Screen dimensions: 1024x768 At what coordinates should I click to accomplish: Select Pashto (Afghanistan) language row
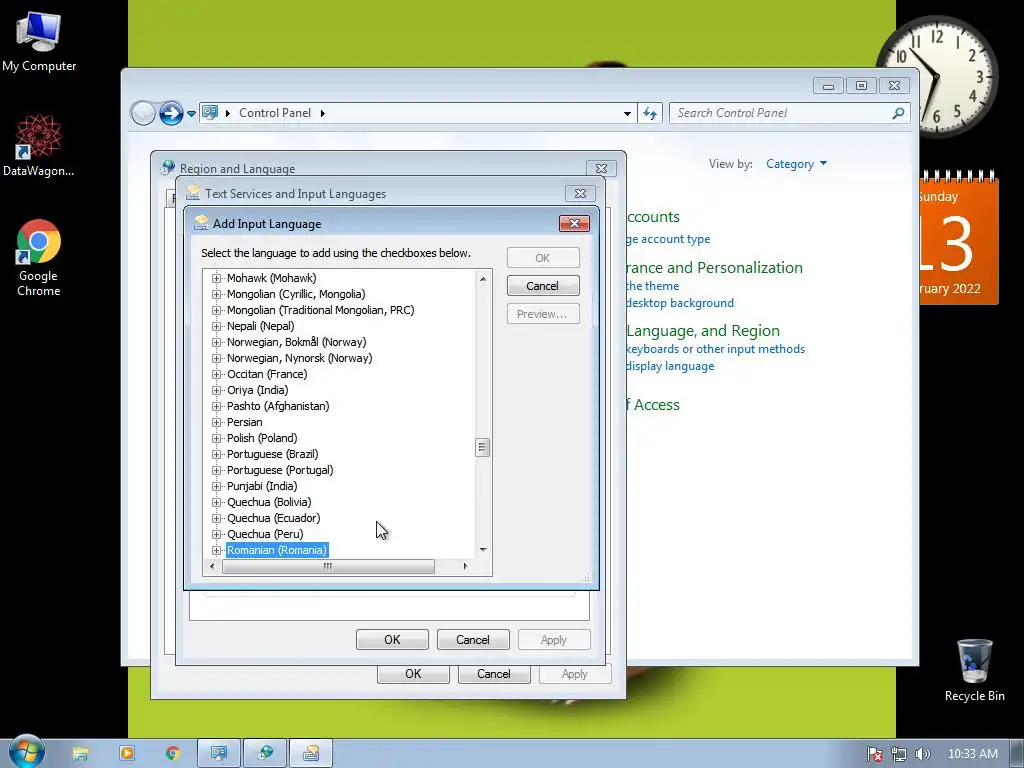(x=278, y=406)
